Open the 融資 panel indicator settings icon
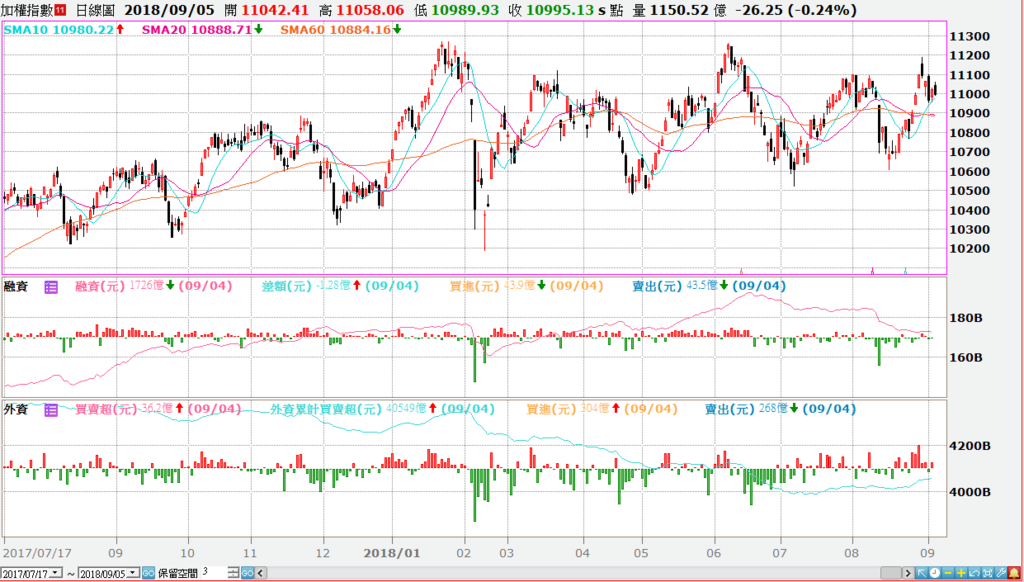This screenshot has width=1024, height=582. tap(52, 286)
